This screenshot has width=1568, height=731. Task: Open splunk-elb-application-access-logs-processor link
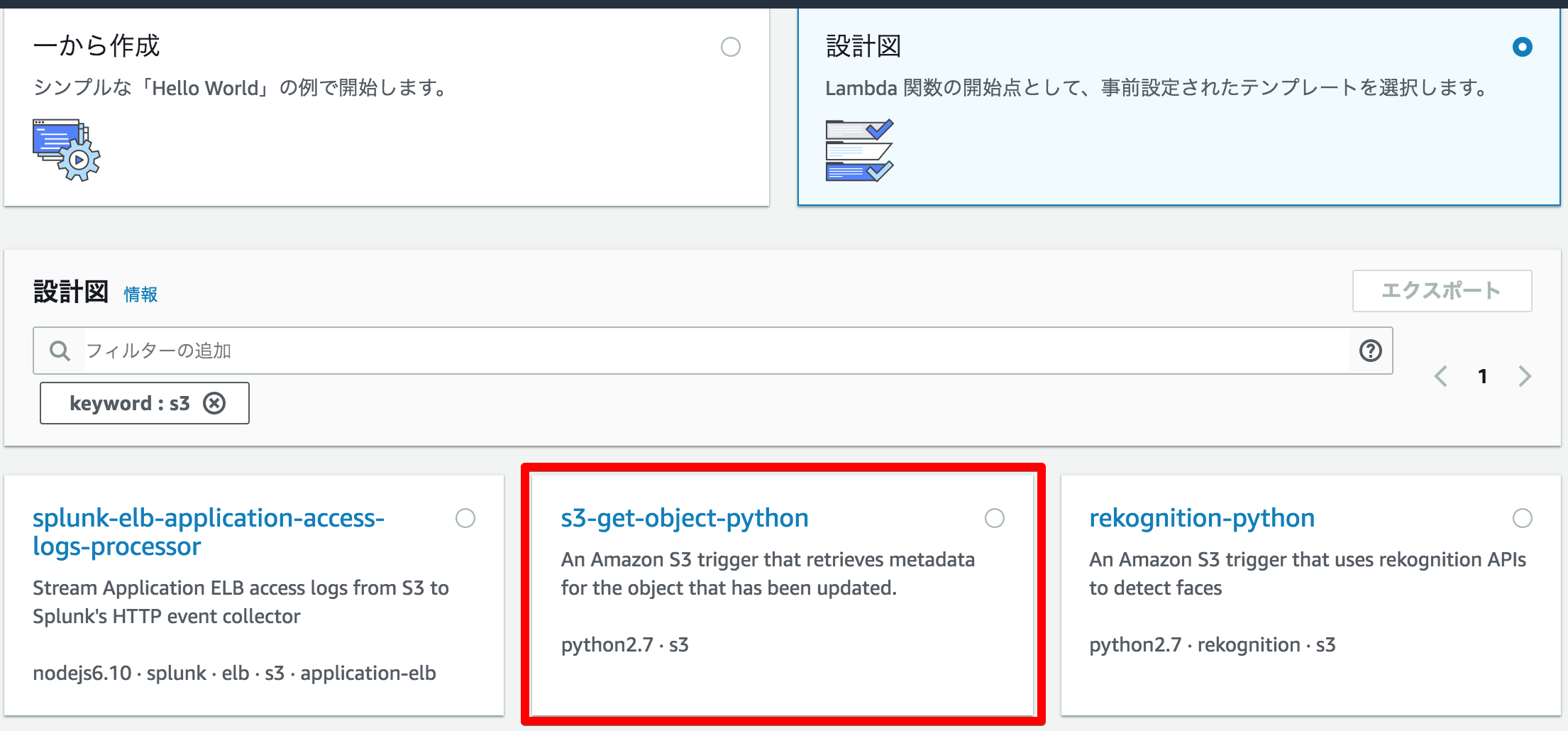tap(209, 532)
